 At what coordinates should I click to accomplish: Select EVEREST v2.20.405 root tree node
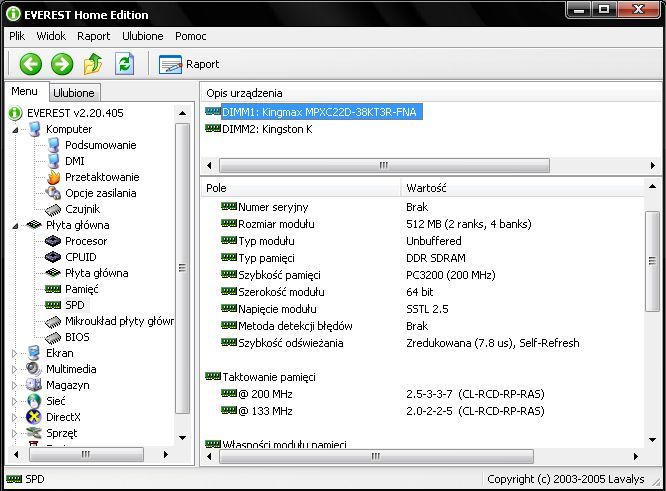(x=75, y=113)
